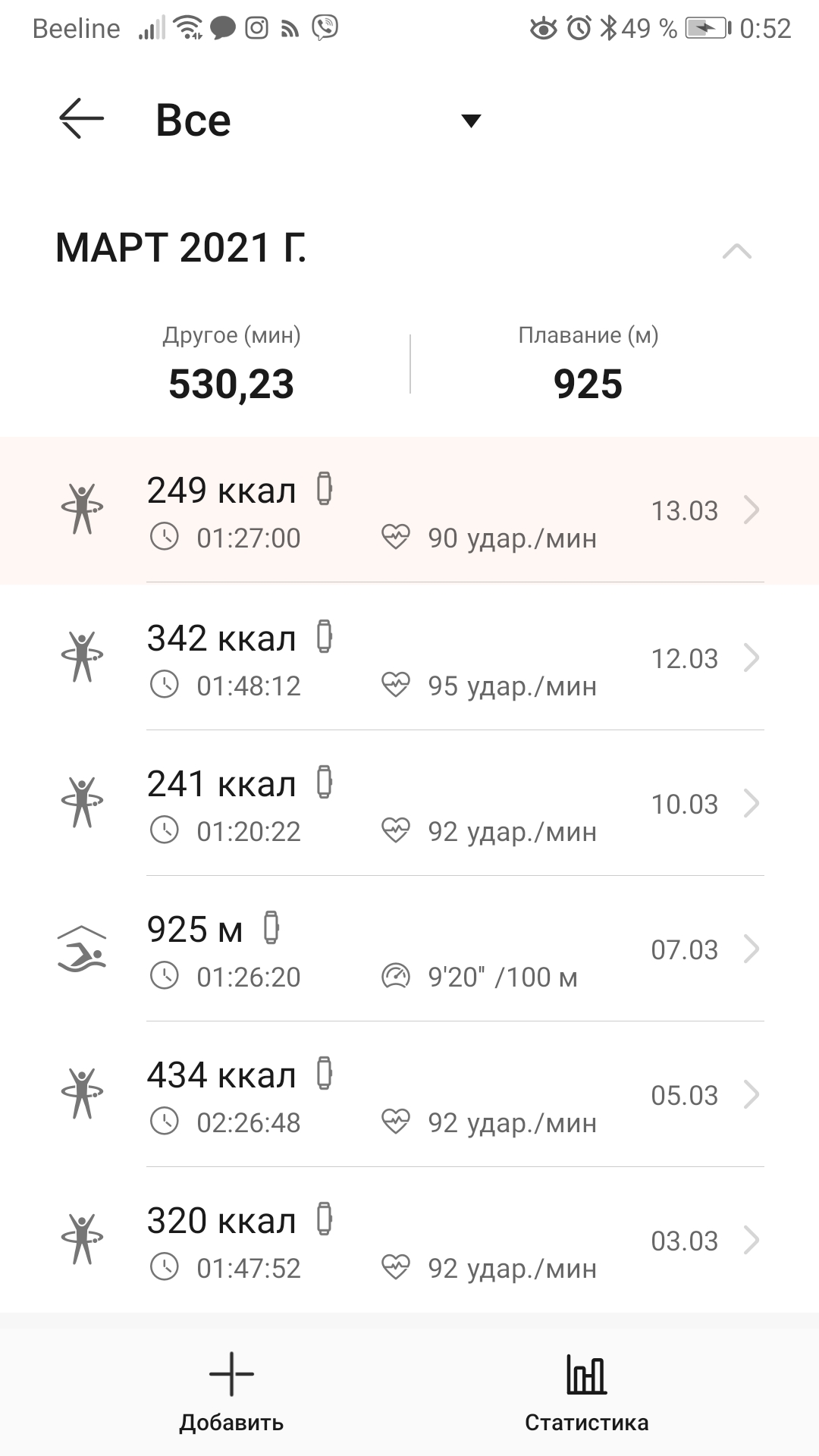Open details chevron for 05.03 workout

tap(751, 1095)
